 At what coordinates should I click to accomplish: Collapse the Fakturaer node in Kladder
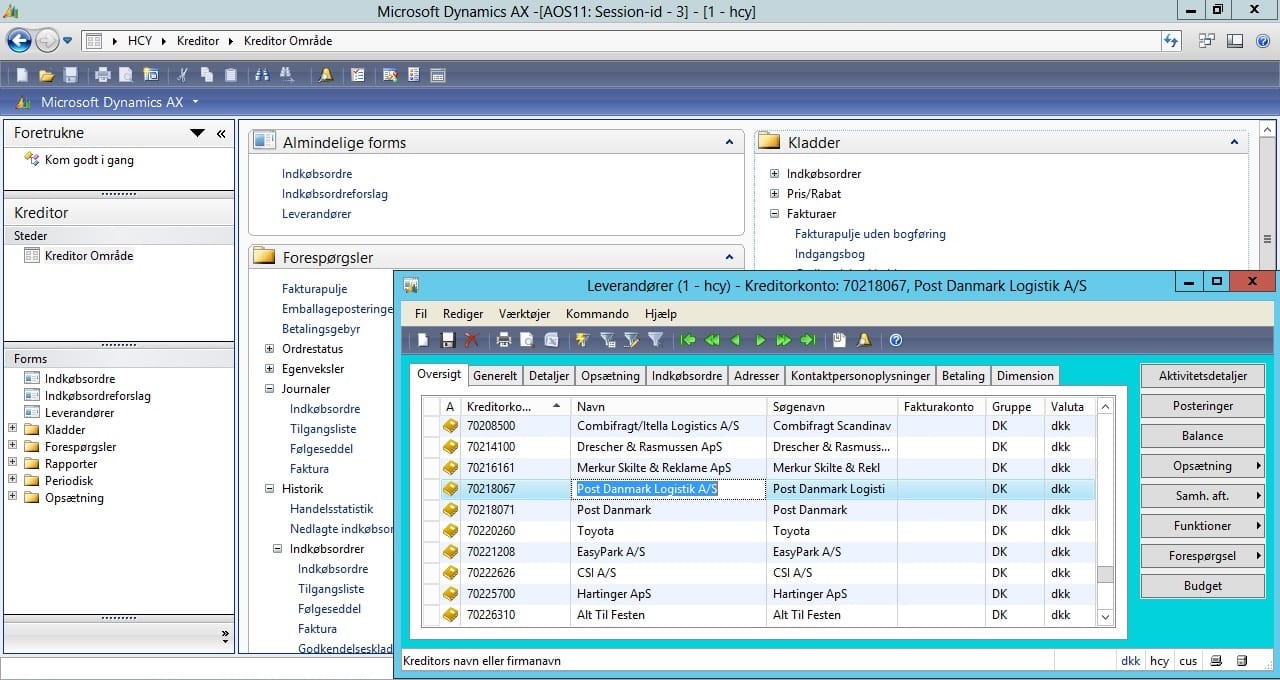774,214
